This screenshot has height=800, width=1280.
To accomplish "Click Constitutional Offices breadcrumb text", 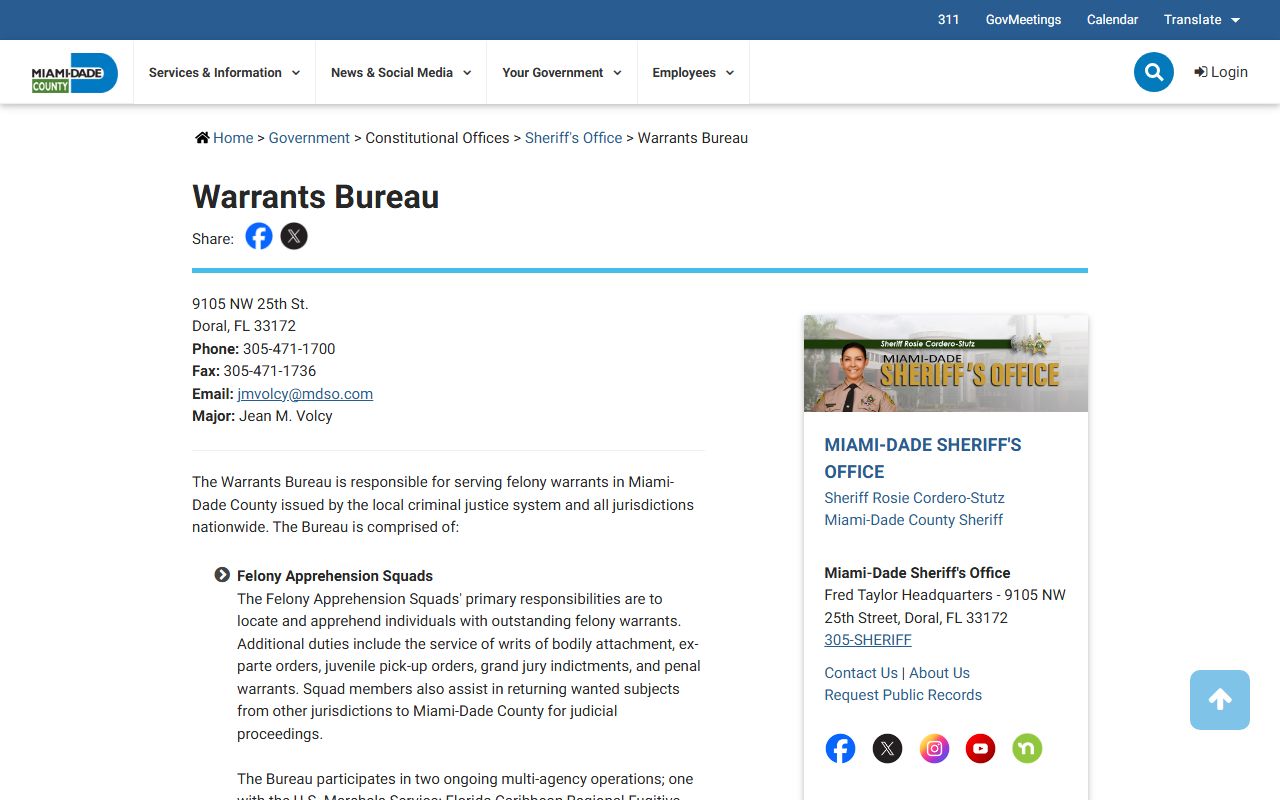I will (x=437, y=138).
